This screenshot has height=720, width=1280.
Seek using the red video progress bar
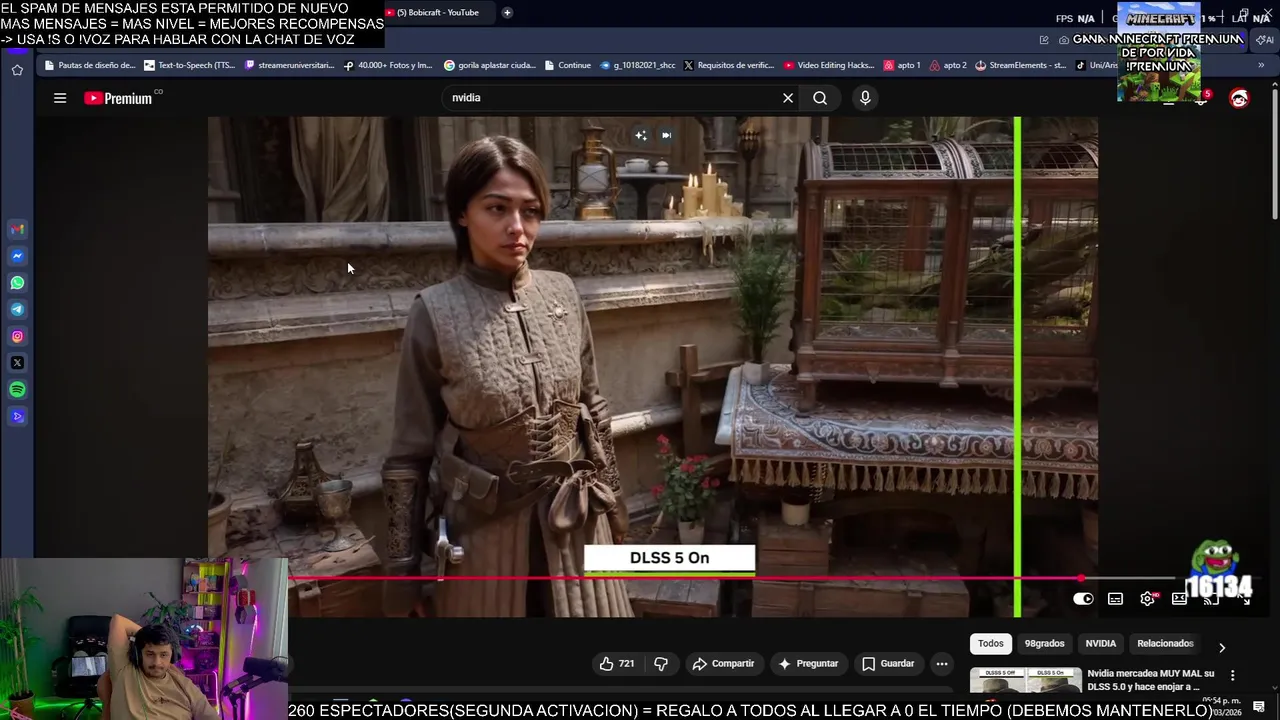[x=685, y=579]
